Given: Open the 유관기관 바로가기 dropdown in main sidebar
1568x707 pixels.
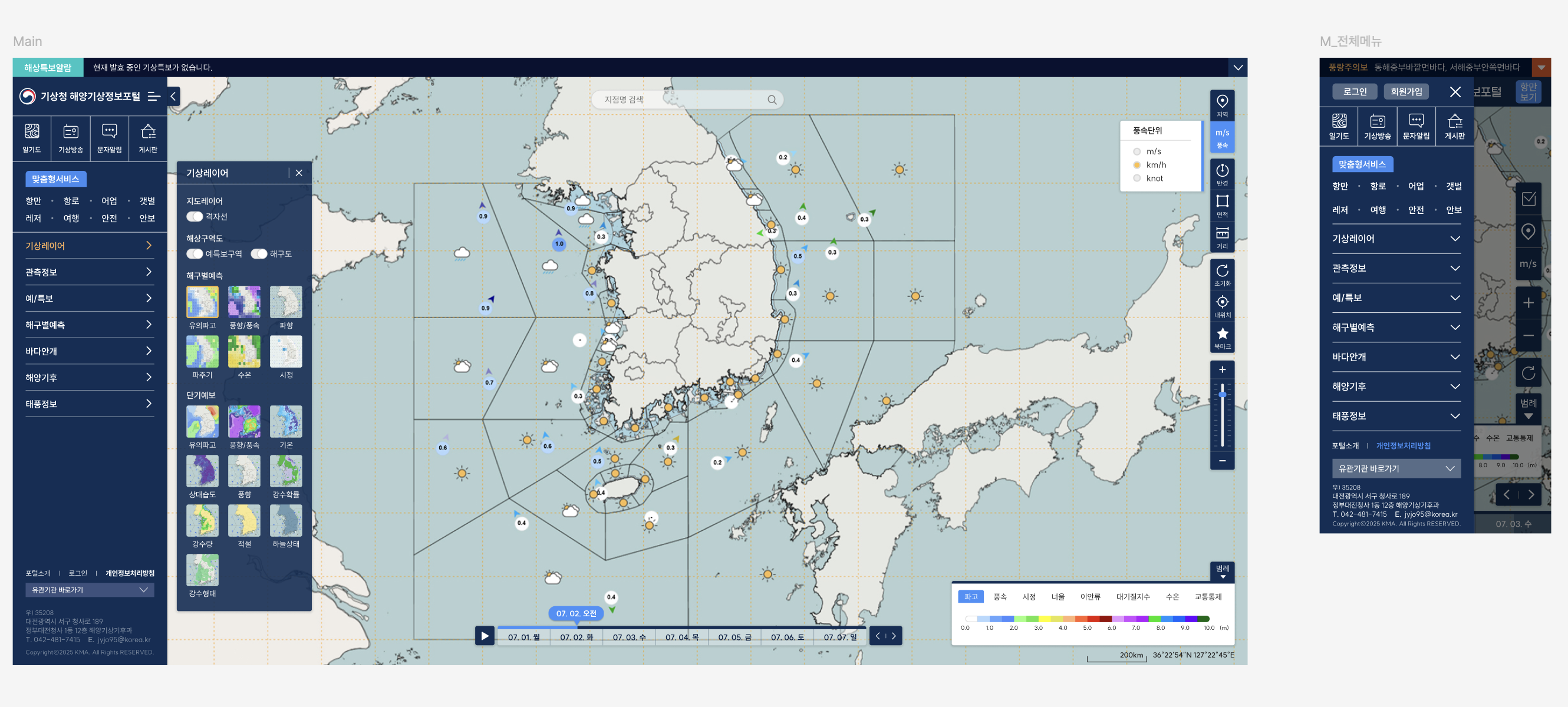Looking at the screenshot, I should click(90, 590).
